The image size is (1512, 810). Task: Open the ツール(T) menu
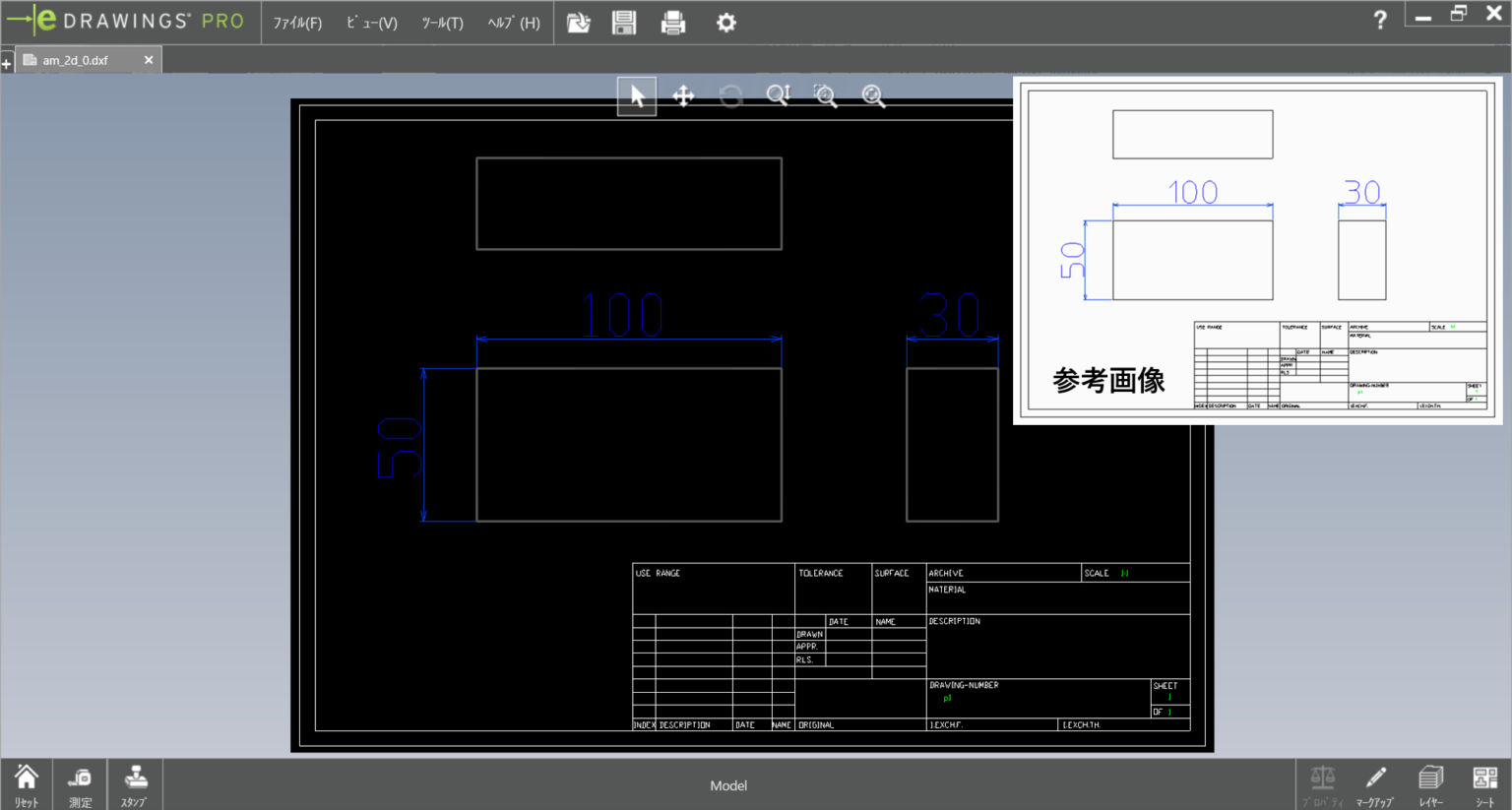pyautogui.click(x=441, y=23)
